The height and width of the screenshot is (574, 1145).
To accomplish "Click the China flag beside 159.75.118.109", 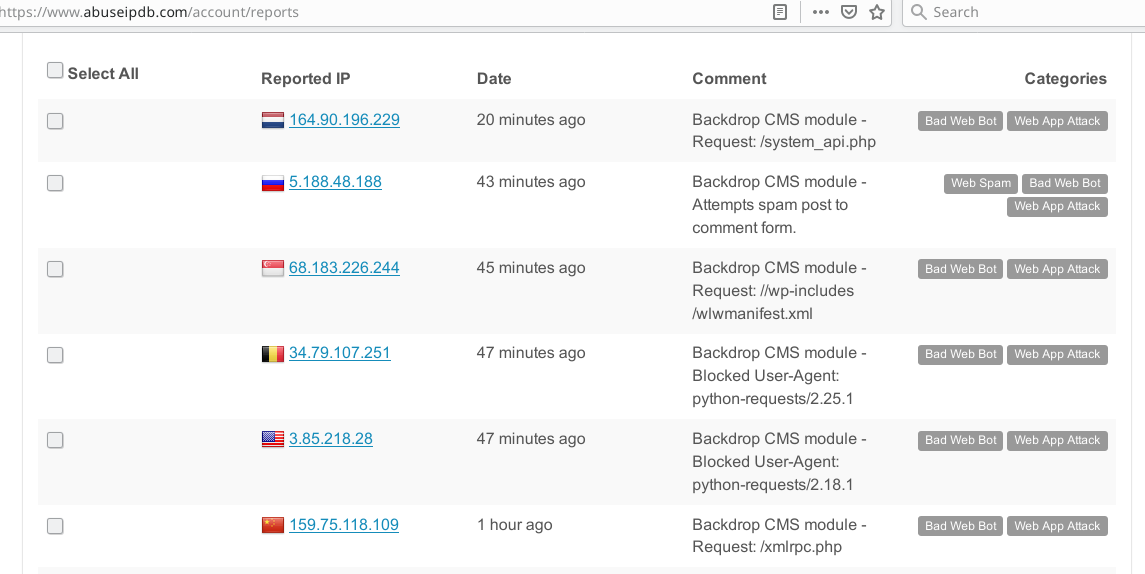I will (x=272, y=525).
